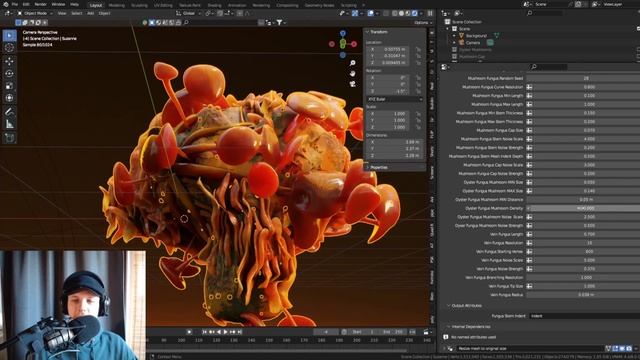This screenshot has width=640, height=360.
Task: Select the Move tool
Action: [9, 62]
